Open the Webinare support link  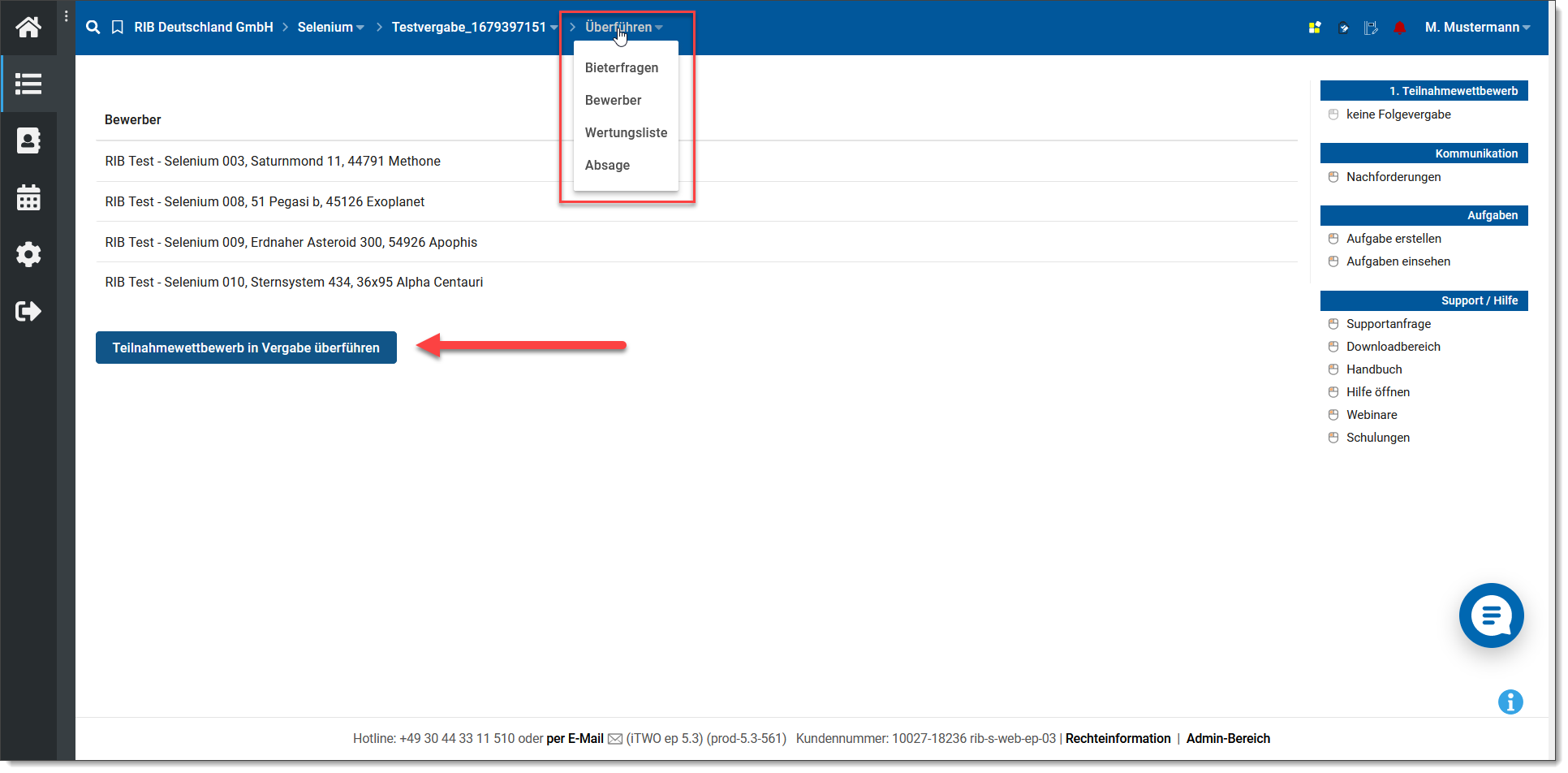click(1372, 415)
